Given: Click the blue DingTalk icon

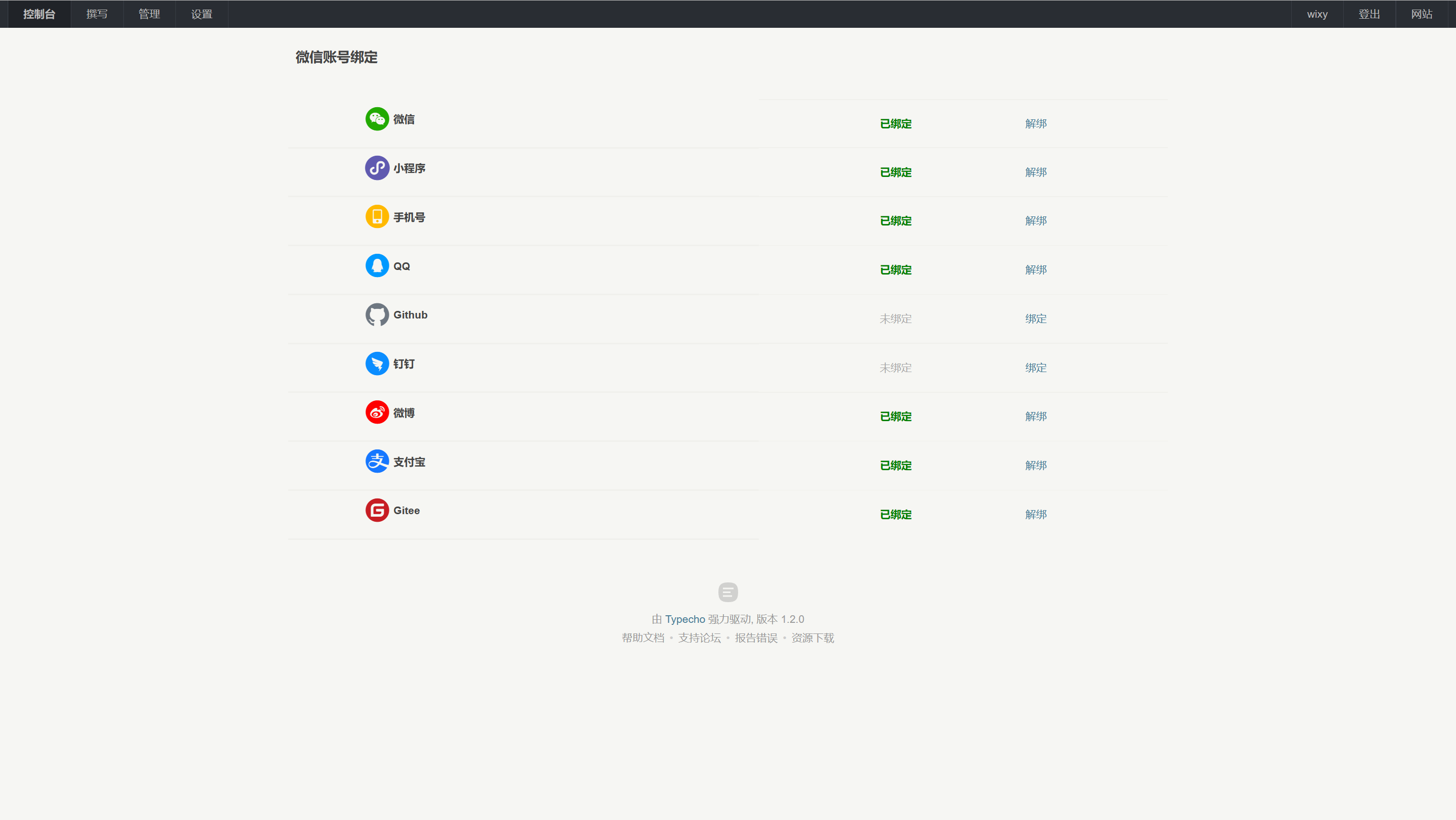Looking at the screenshot, I should point(377,363).
